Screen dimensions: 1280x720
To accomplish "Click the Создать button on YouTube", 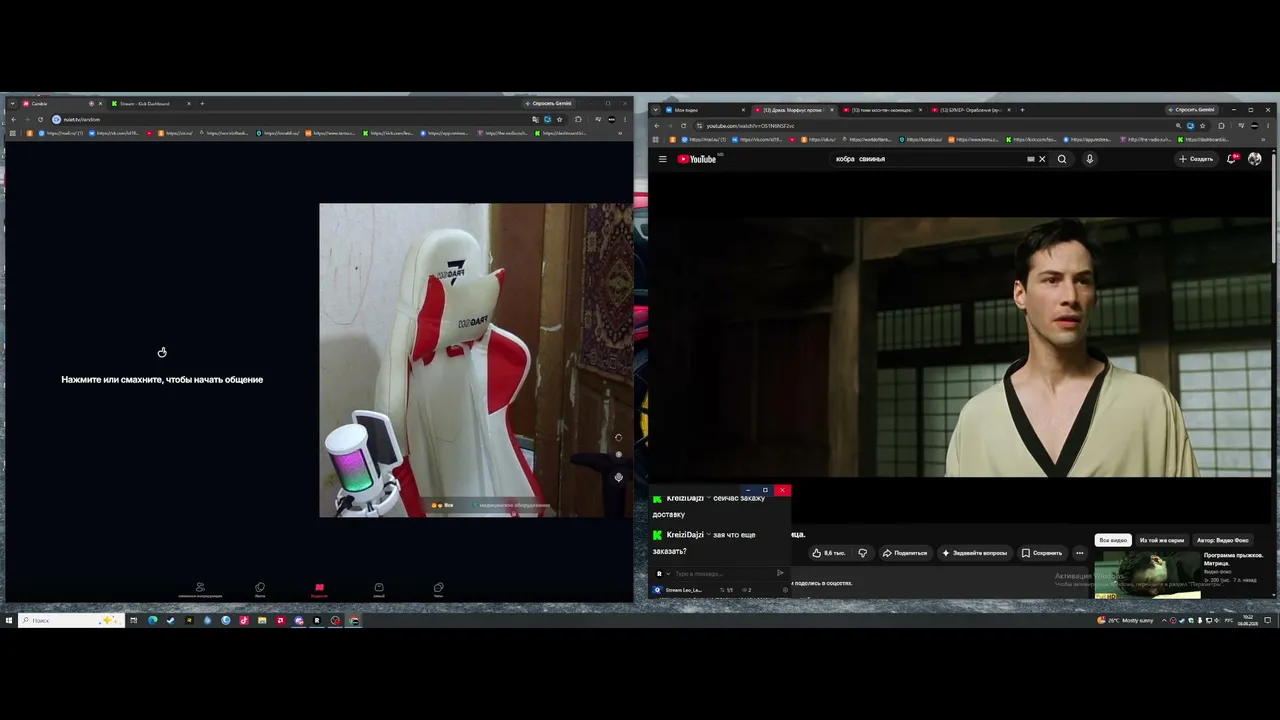I will (x=1196, y=159).
